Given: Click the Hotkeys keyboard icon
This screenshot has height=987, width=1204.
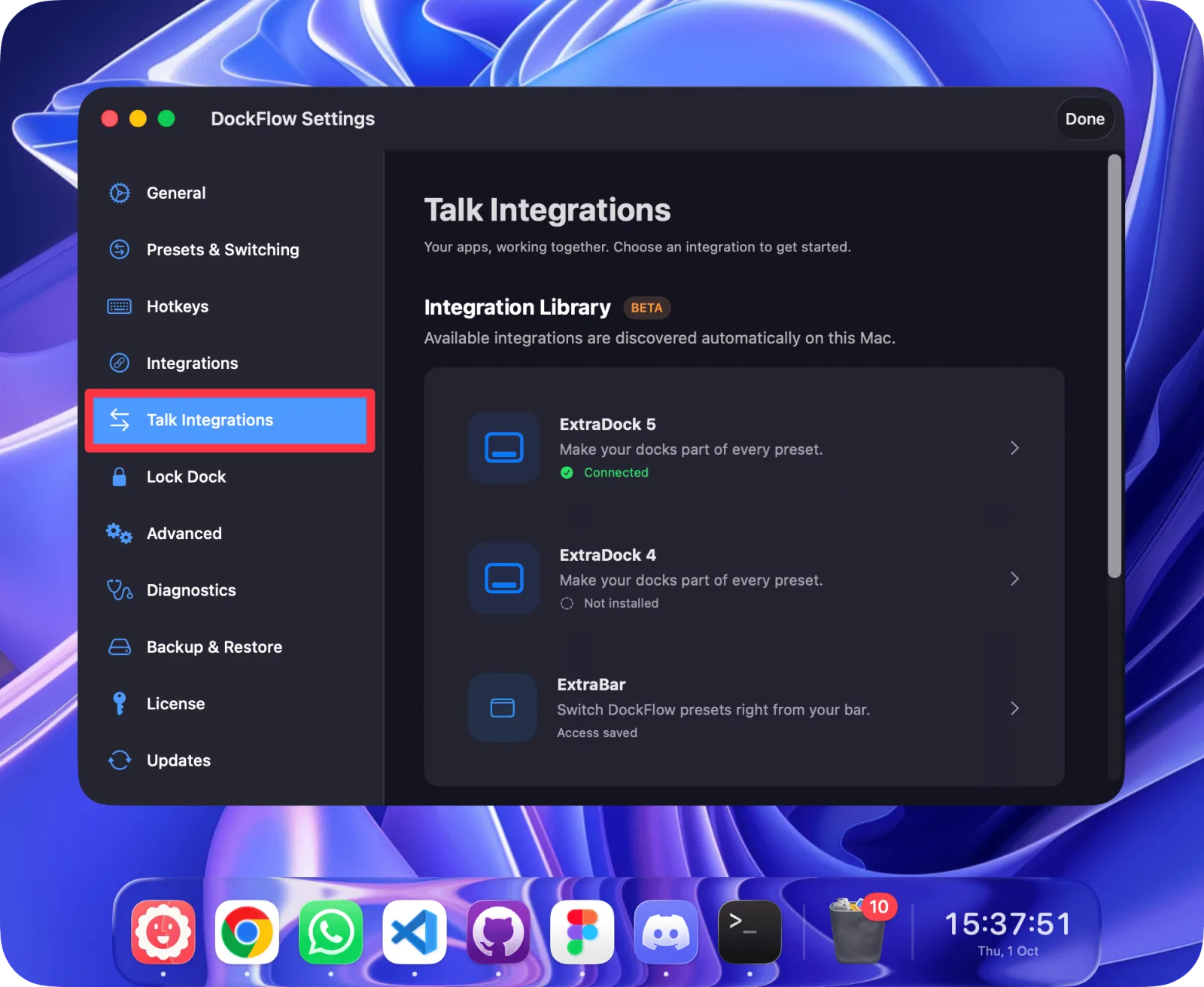Looking at the screenshot, I should tap(120, 306).
